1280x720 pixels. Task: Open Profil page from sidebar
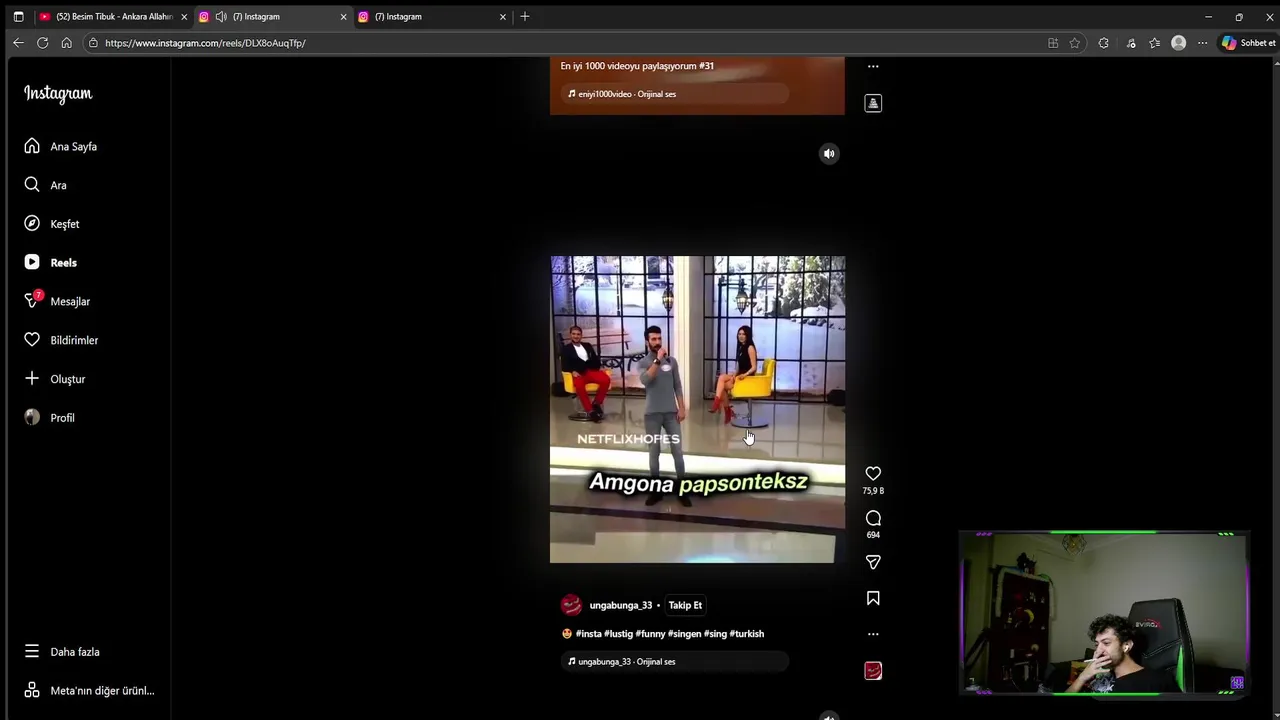pos(49,418)
